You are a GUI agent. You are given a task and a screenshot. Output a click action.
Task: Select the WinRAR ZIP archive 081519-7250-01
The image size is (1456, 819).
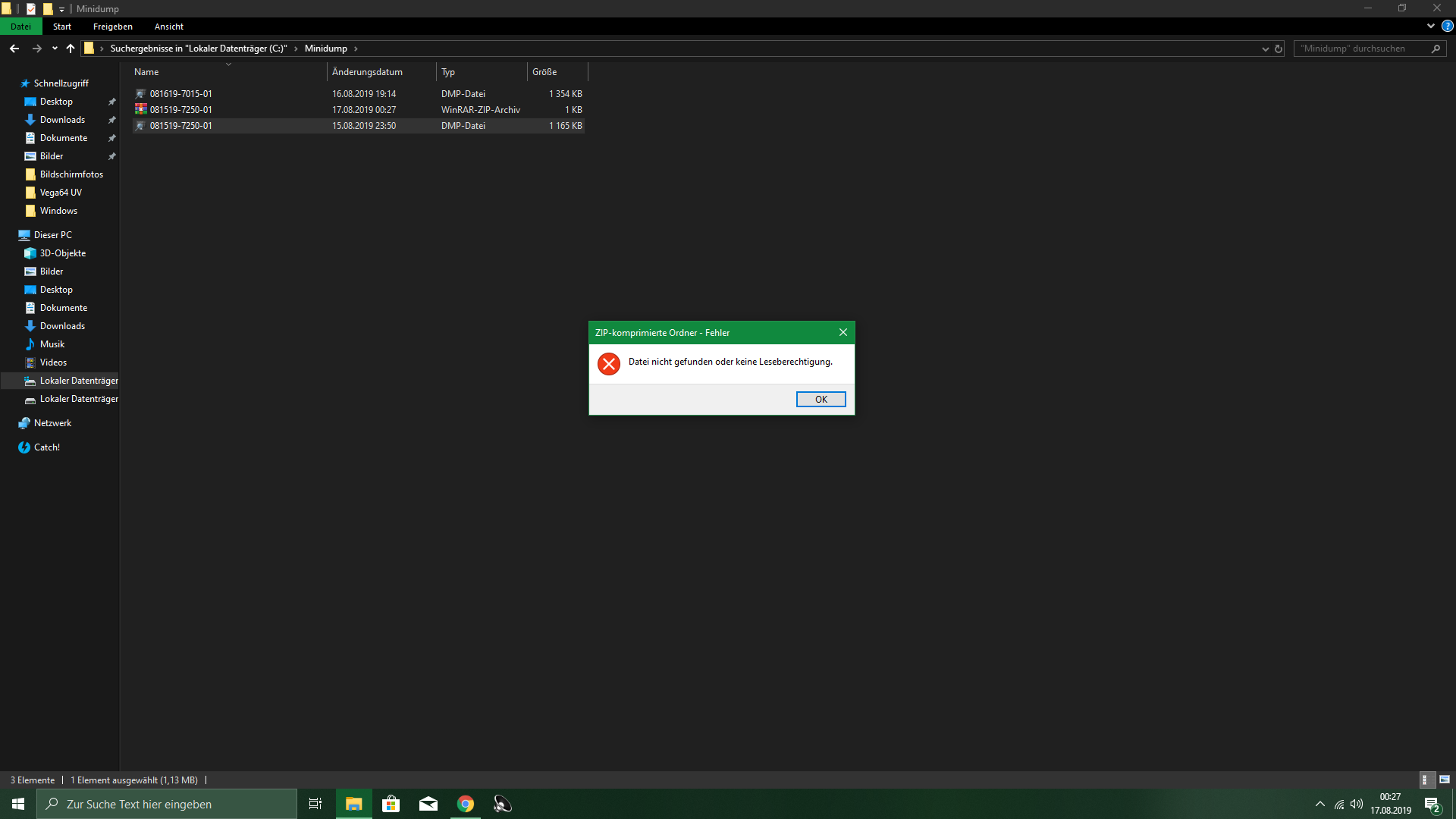coord(180,110)
